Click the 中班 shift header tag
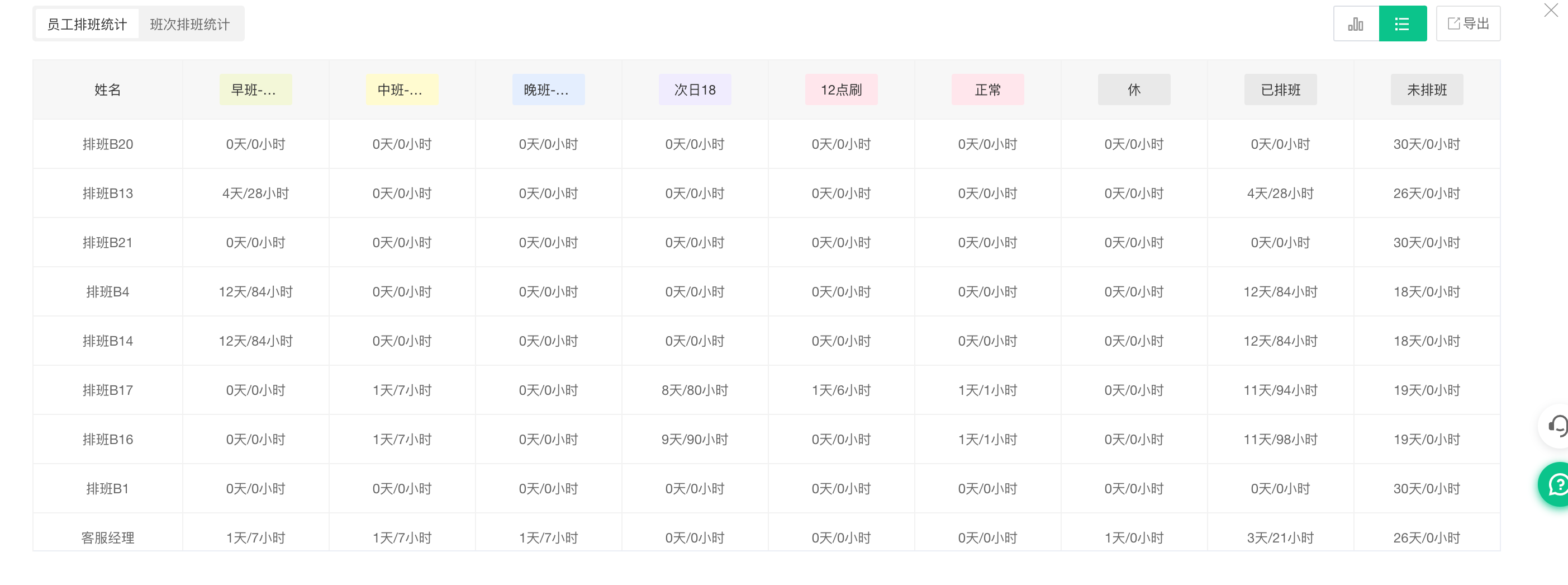1568x585 pixels. point(402,89)
